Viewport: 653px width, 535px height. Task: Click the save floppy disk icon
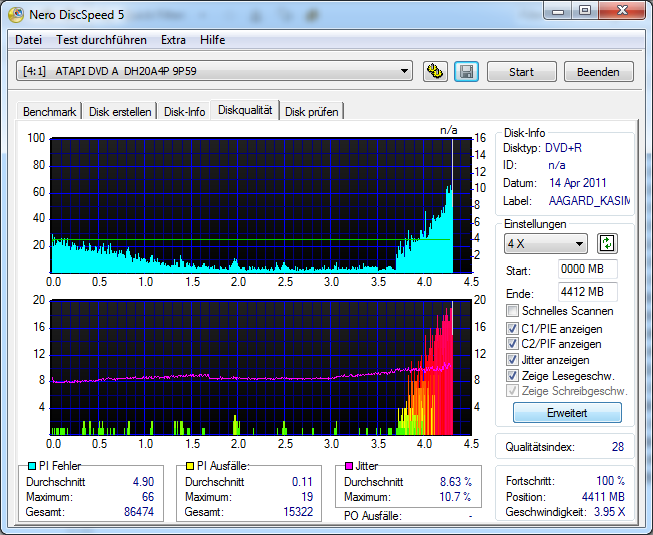pyautogui.click(x=465, y=72)
